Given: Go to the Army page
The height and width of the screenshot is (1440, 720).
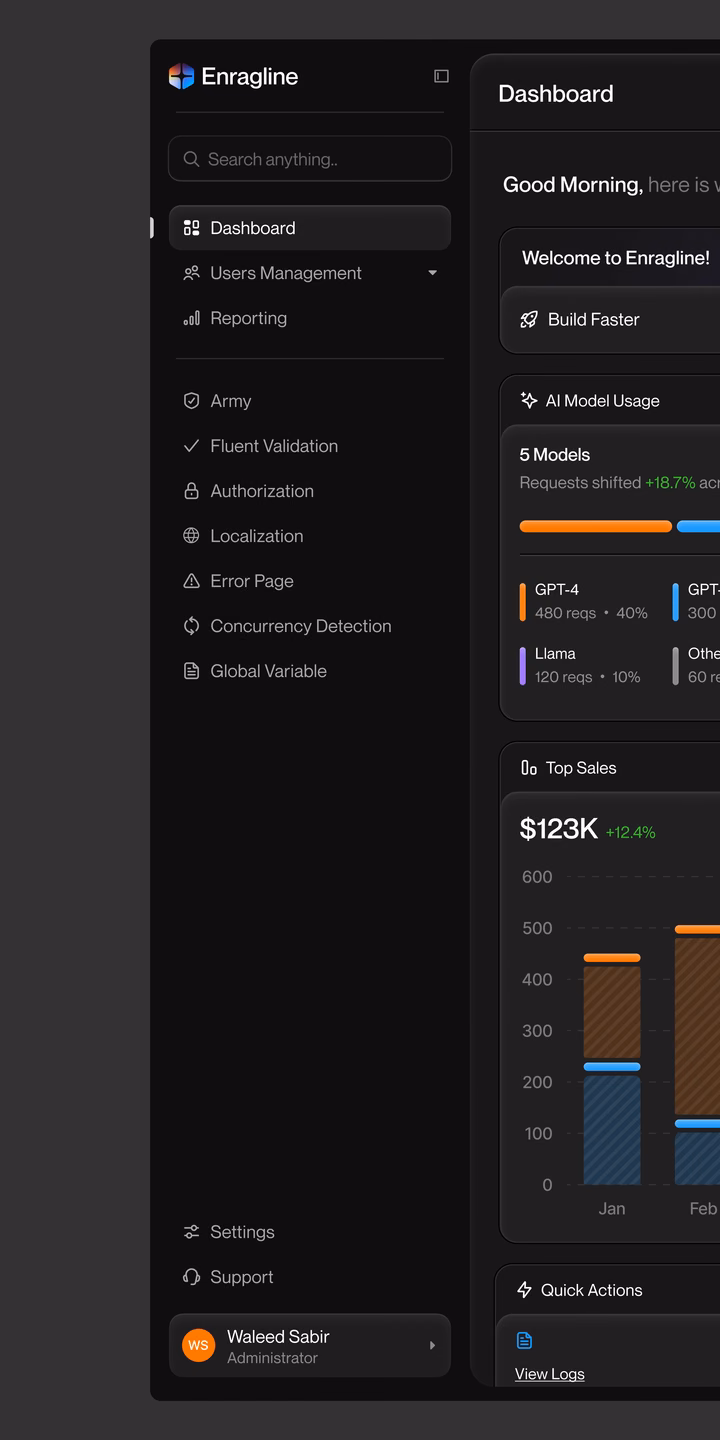Looking at the screenshot, I should (310, 401).
